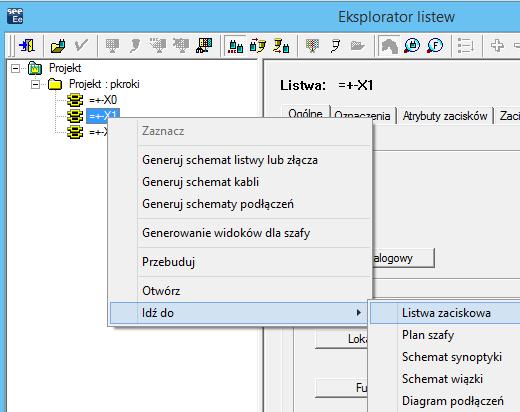Select tree item =+-X0
This screenshot has height=412, width=520.
[103, 100]
